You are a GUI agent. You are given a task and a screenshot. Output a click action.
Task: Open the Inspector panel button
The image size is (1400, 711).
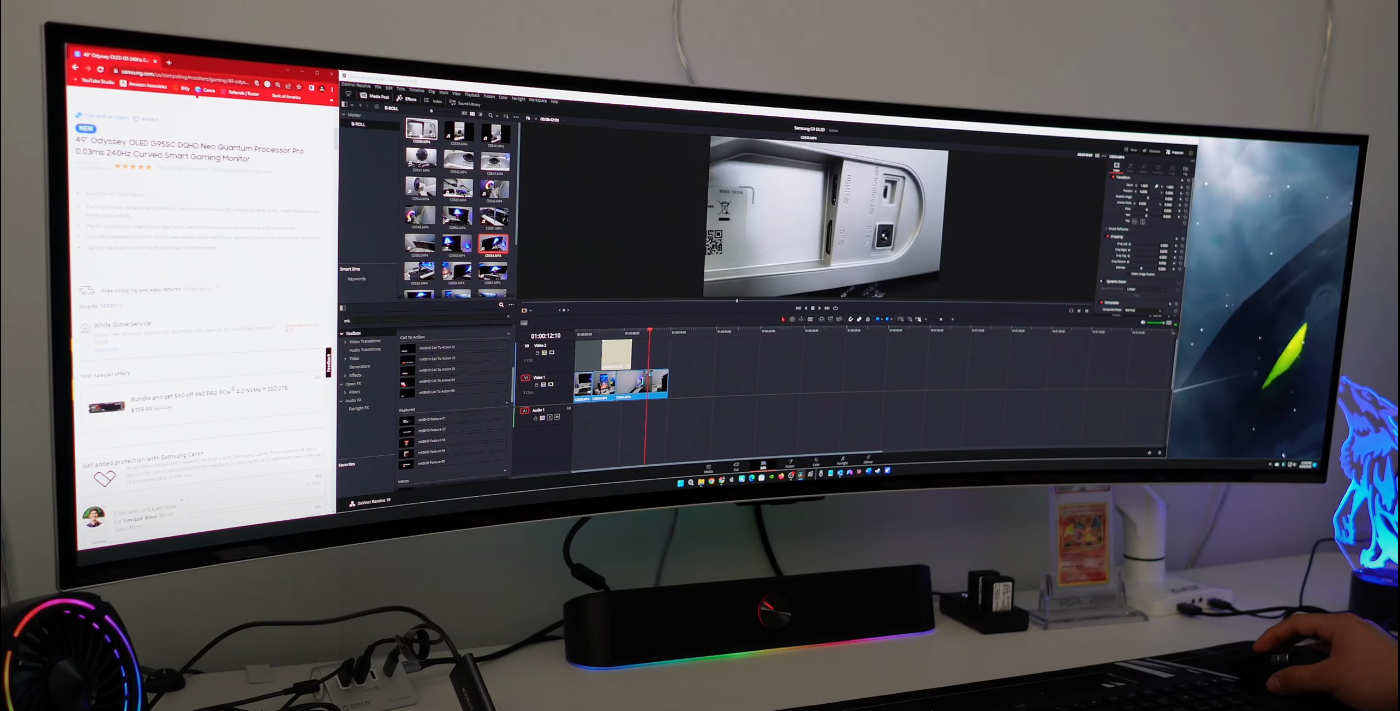[x=1173, y=152]
